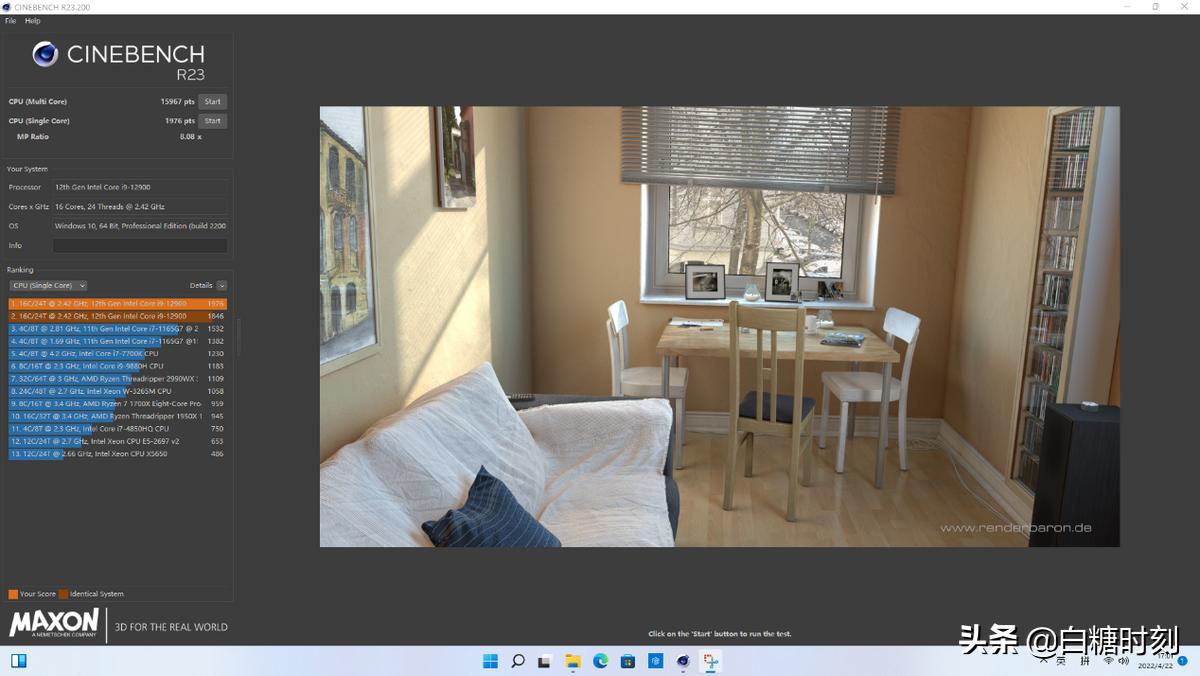The image size is (1200, 676).
Task: Open the Widgets icon at taskbar left
Action: pyautogui.click(x=18, y=661)
